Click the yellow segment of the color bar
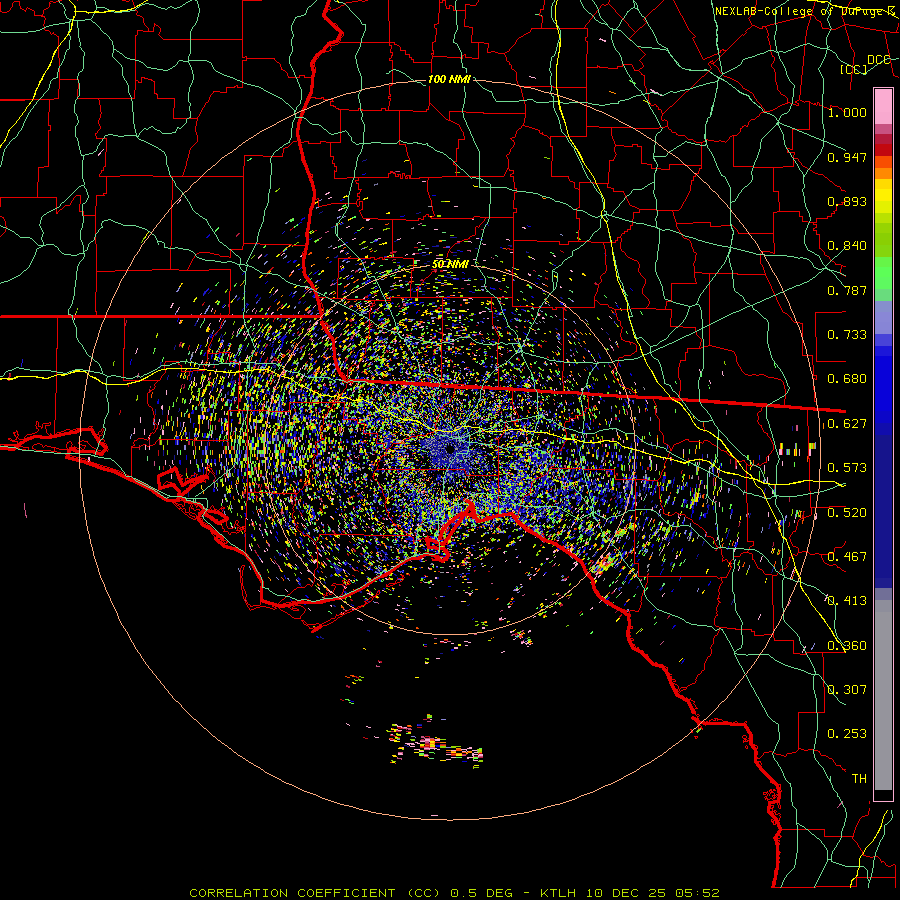 883,201
